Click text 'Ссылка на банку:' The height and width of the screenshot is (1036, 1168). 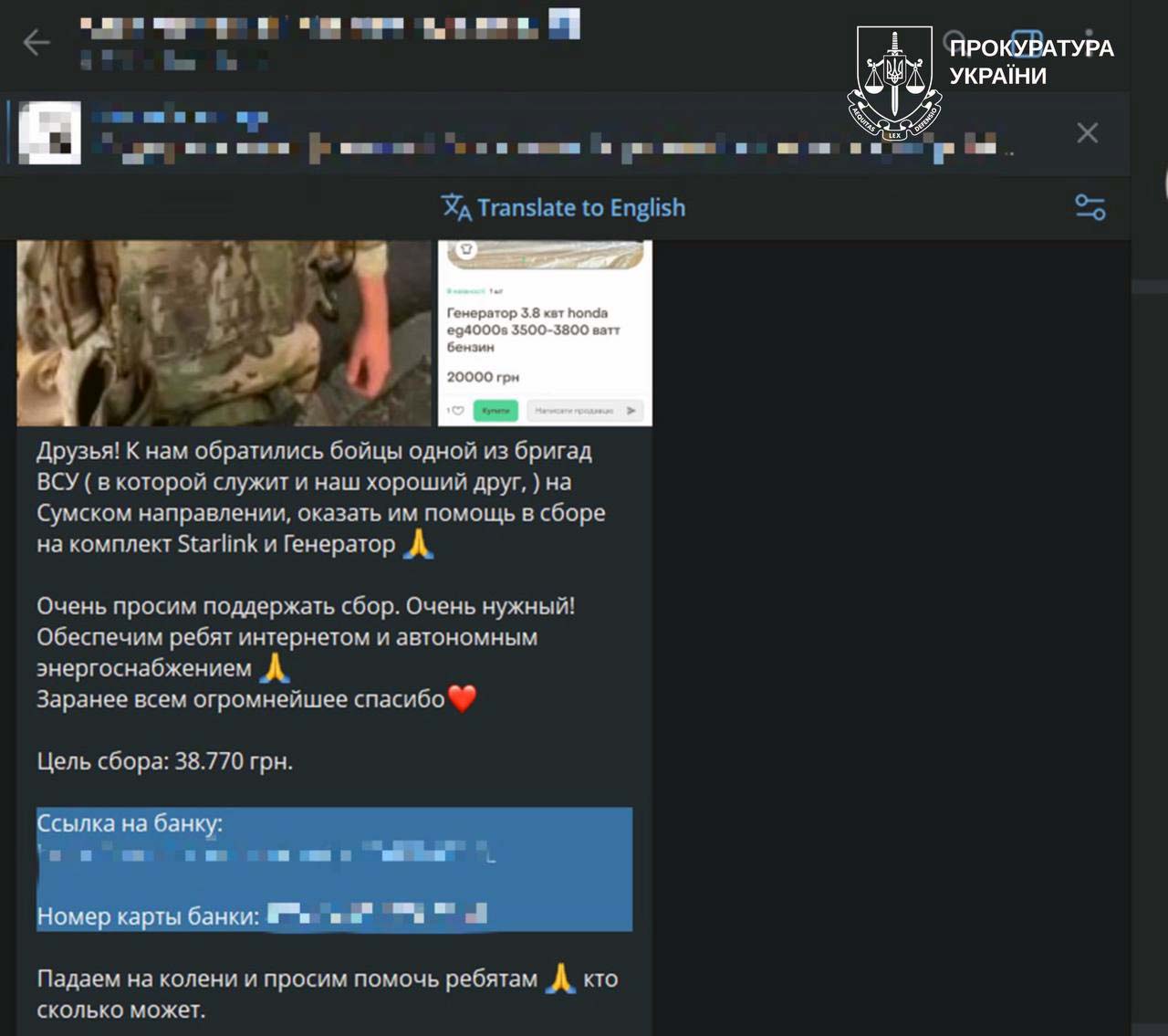(x=130, y=823)
